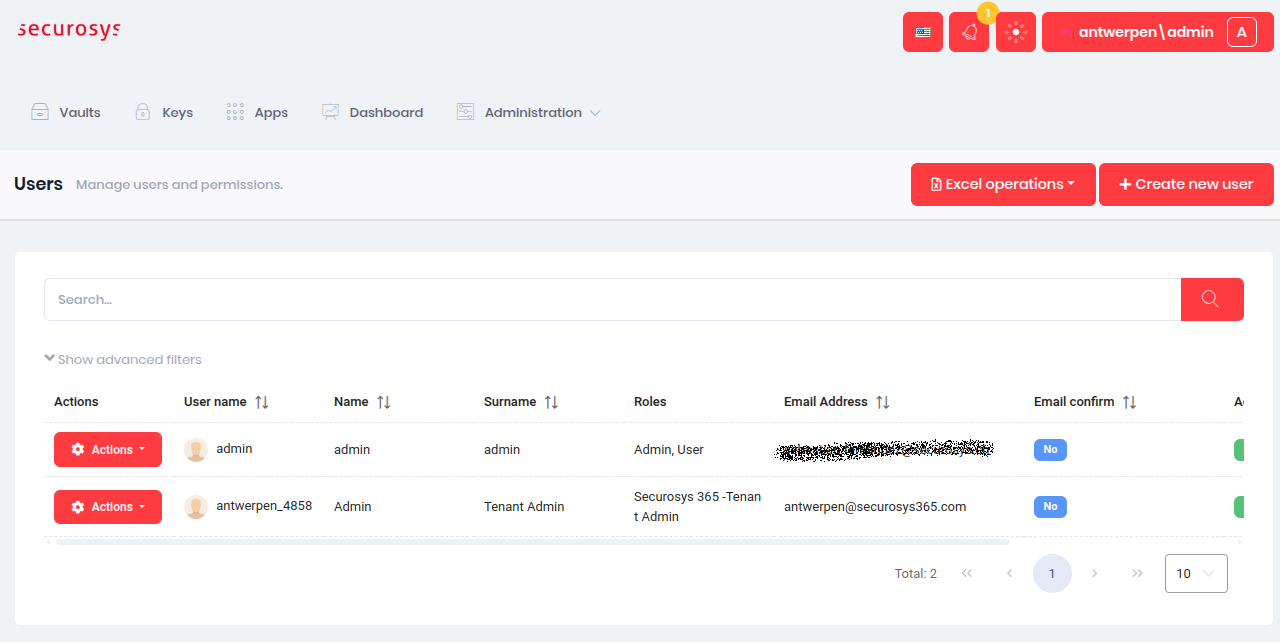Open the Excel operations dropdown

tap(1002, 184)
